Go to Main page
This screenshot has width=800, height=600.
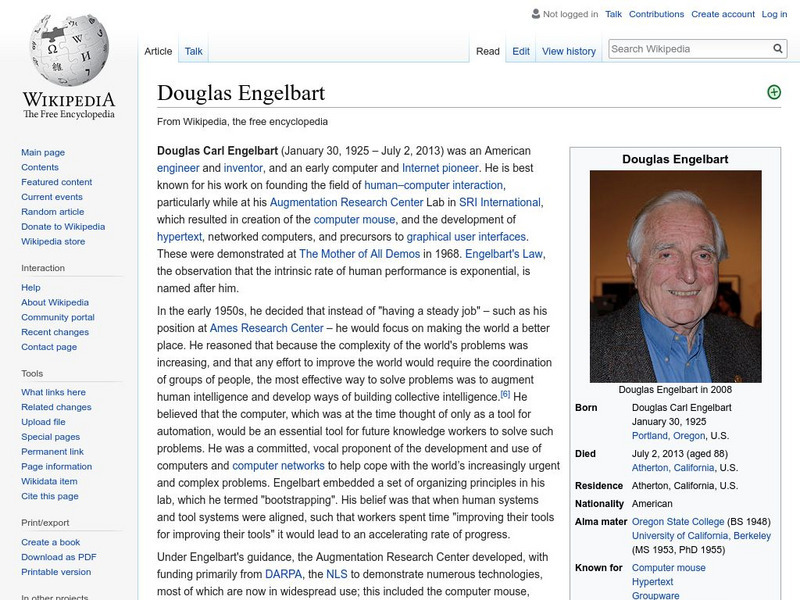(43, 152)
